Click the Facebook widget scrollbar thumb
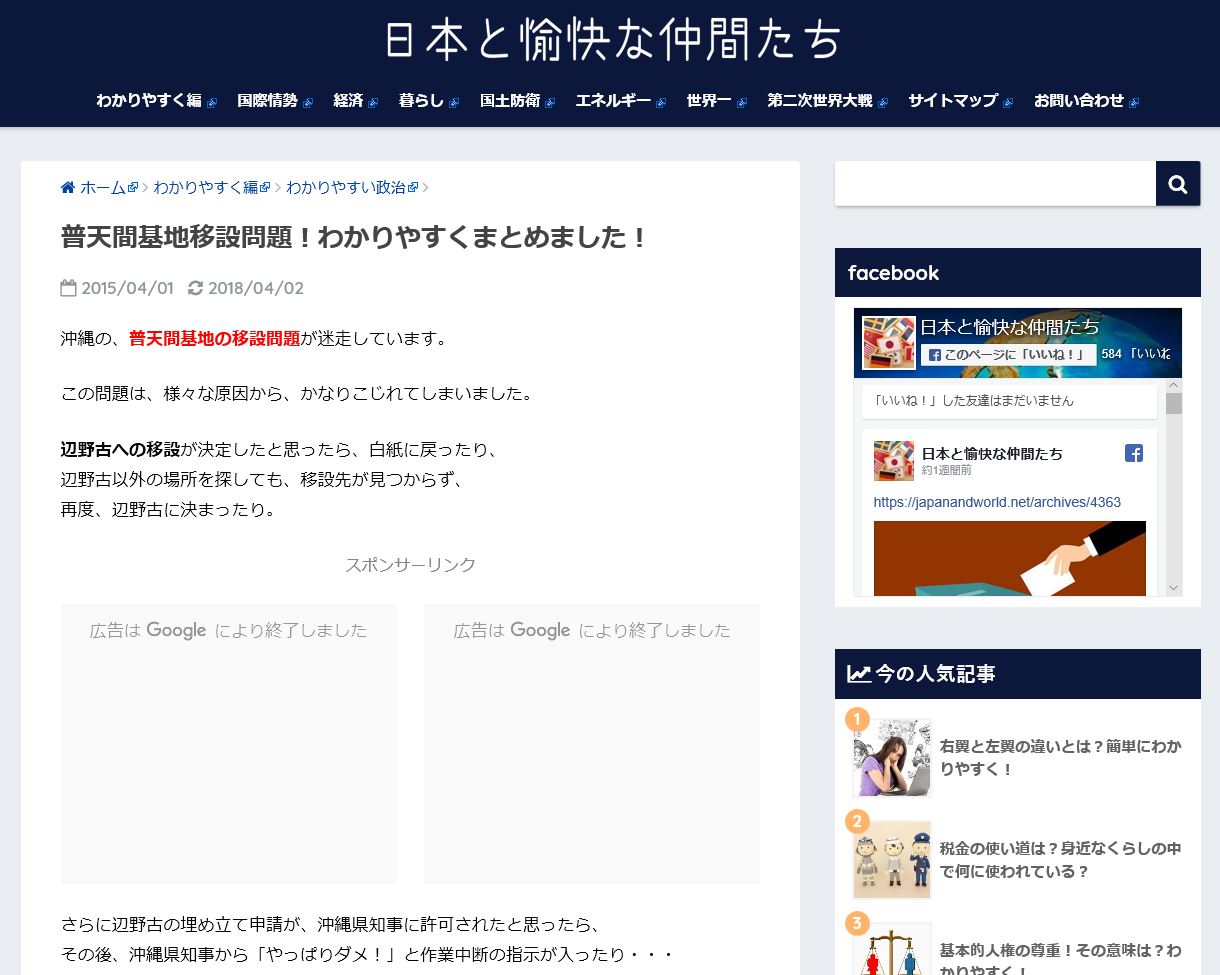The height and width of the screenshot is (975, 1220). (1174, 403)
